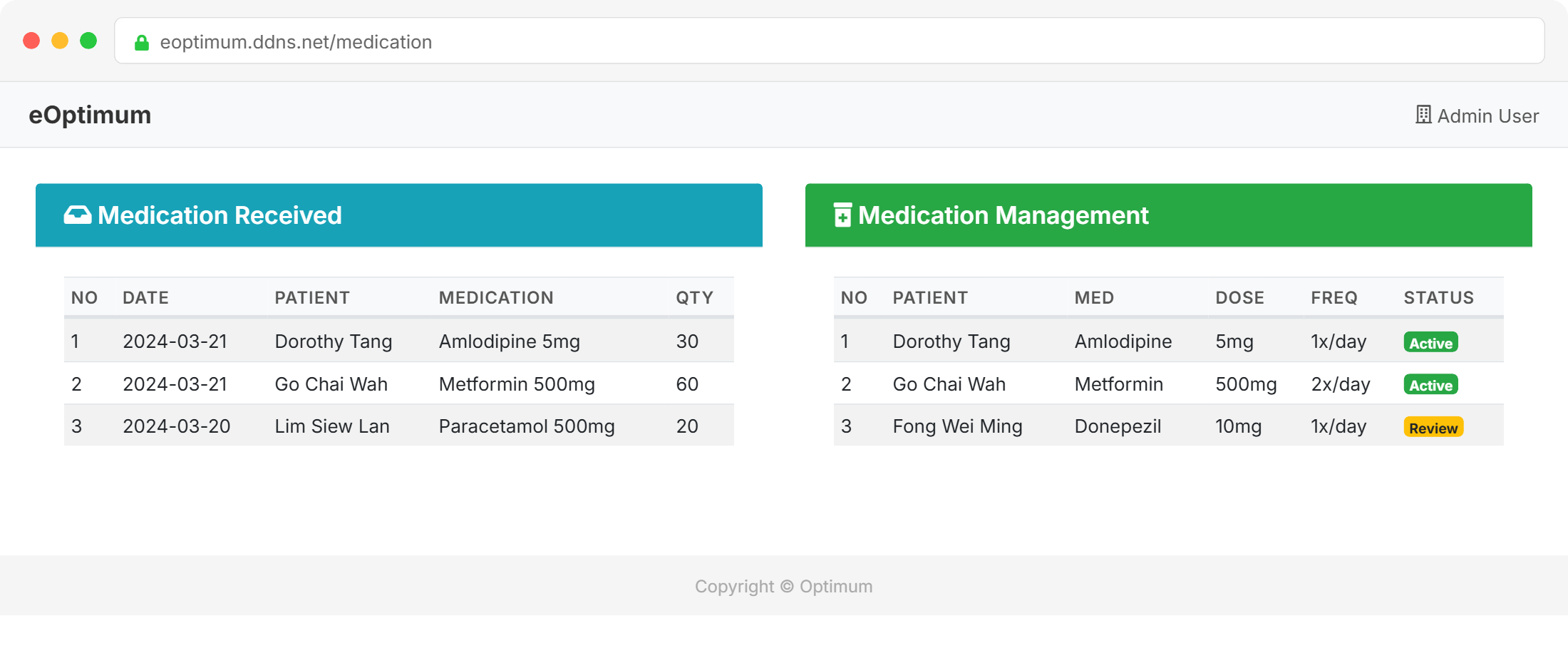Click the building icon next to Admin User
This screenshot has width=1568, height=653.
[x=1423, y=115]
